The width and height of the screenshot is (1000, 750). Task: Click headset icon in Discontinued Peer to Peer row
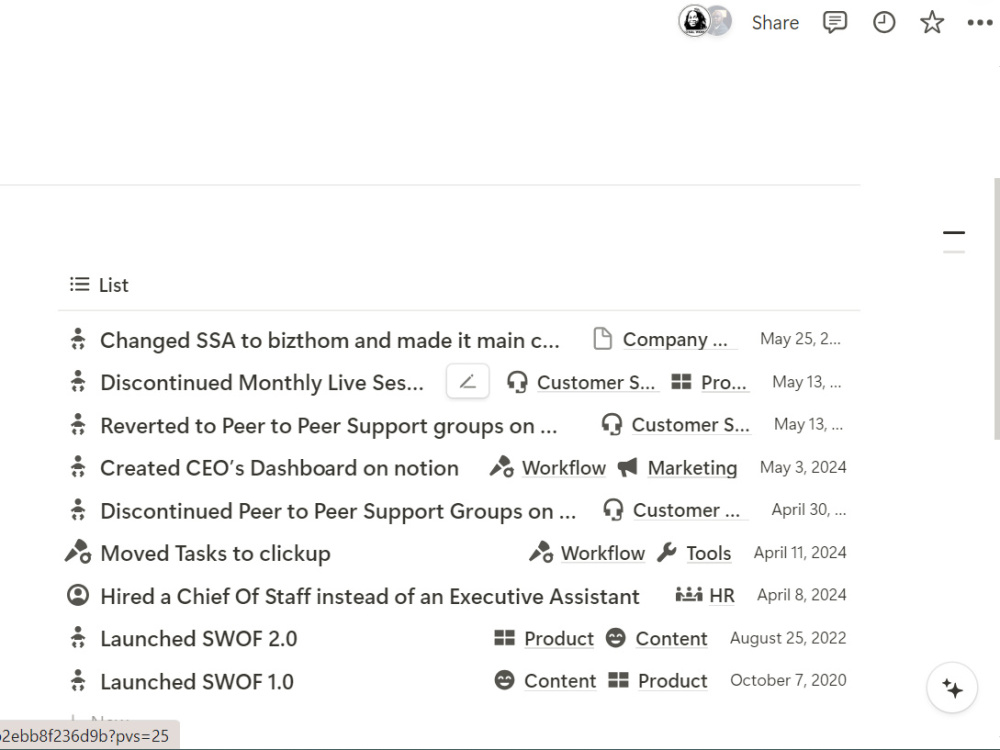[x=613, y=510]
